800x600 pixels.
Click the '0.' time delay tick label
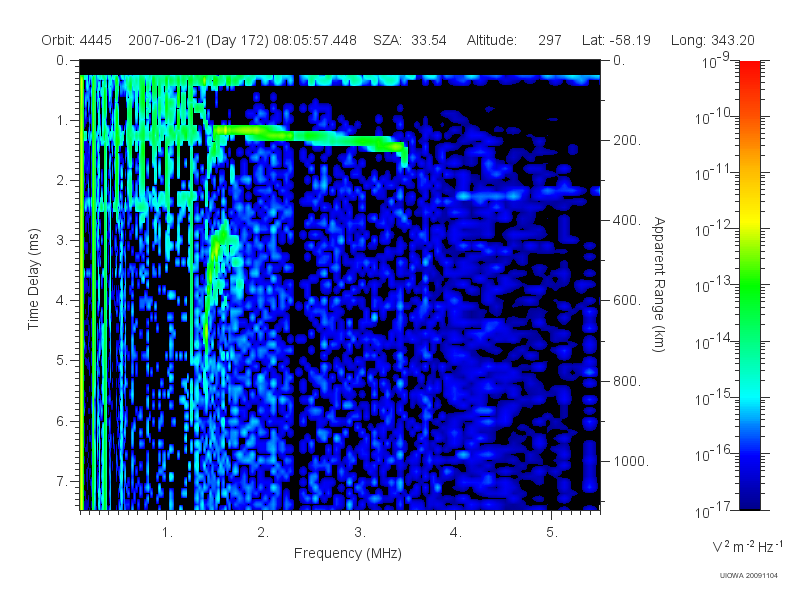pyautogui.click(x=62, y=61)
